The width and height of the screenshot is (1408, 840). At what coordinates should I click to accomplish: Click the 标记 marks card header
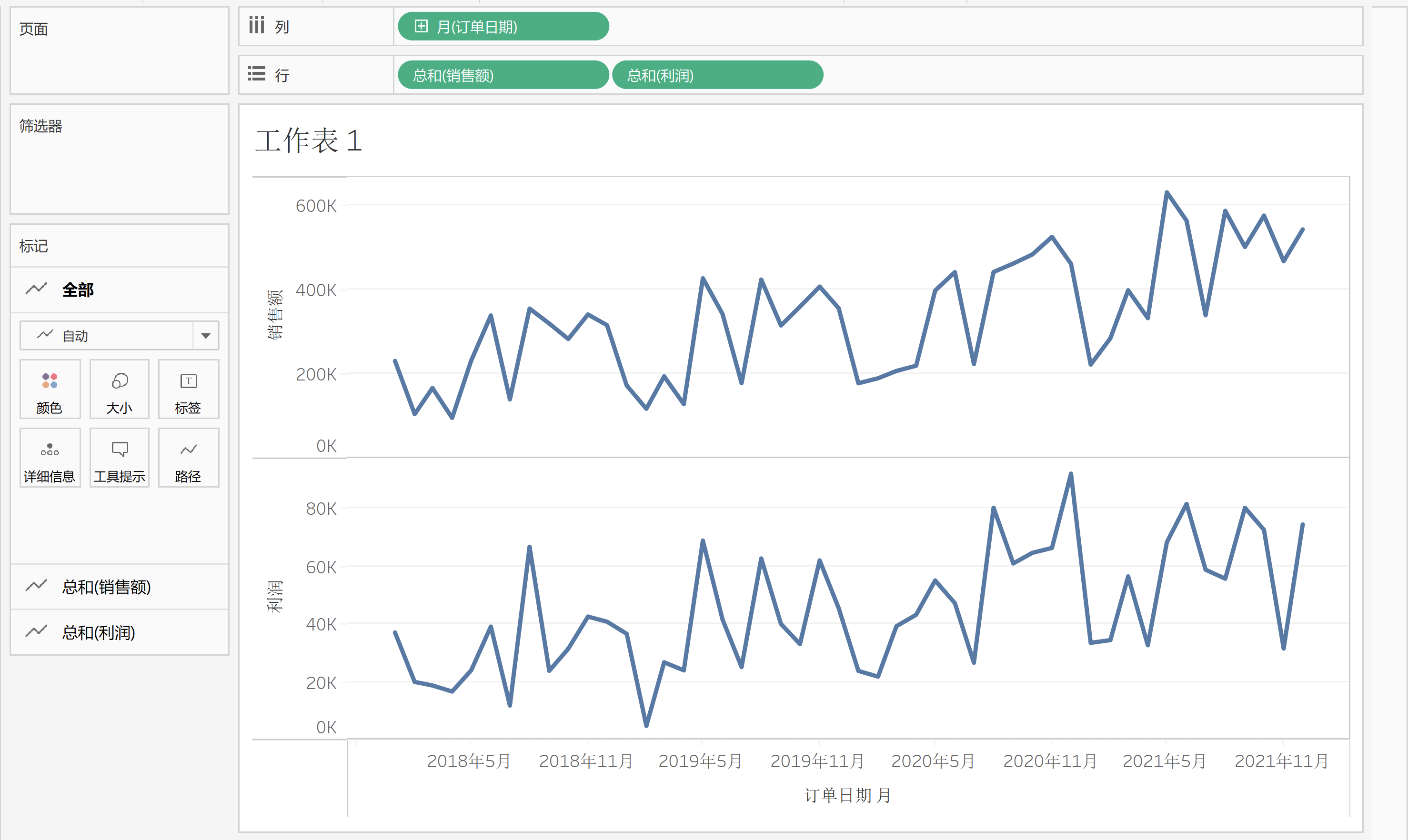pos(33,246)
